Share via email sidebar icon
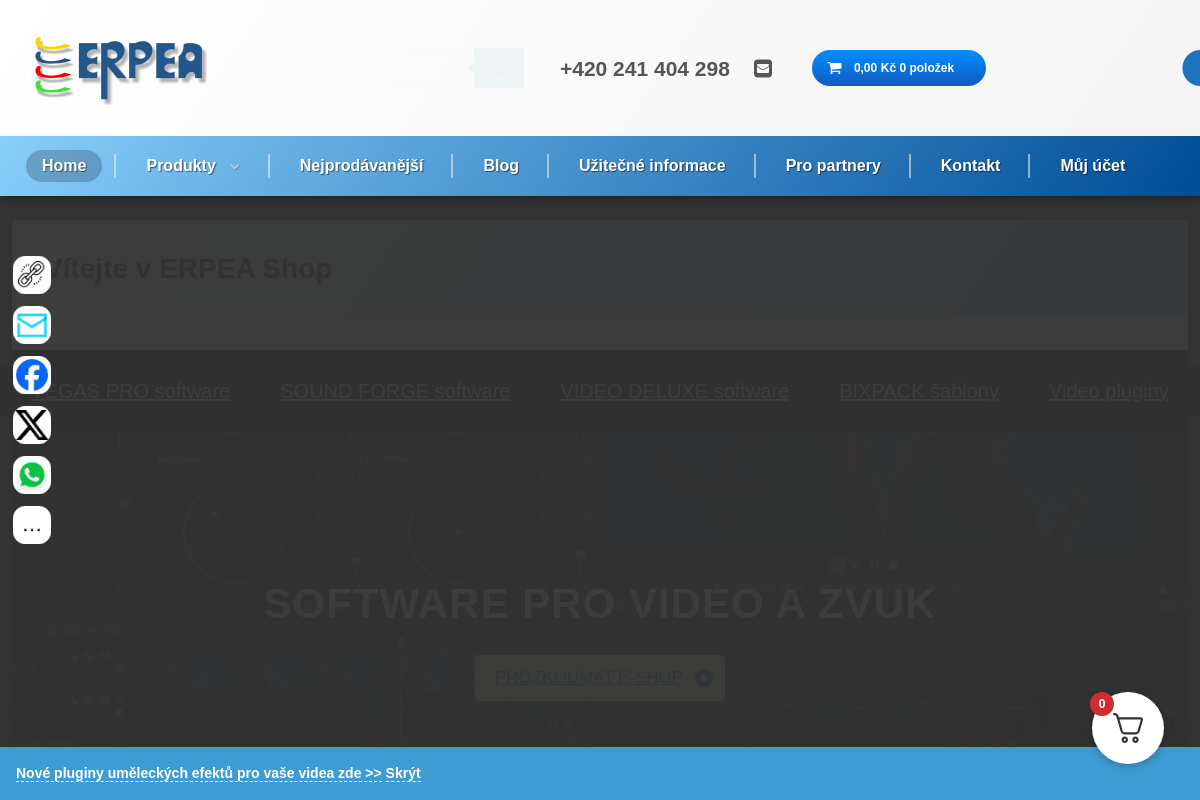Image resolution: width=1200 pixels, height=800 pixels. click(32, 325)
